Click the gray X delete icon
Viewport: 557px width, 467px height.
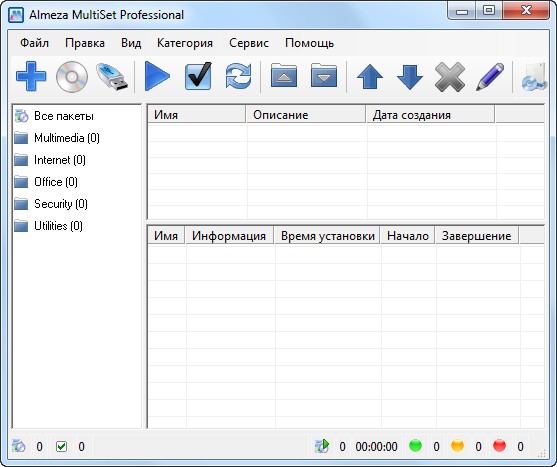click(x=450, y=77)
